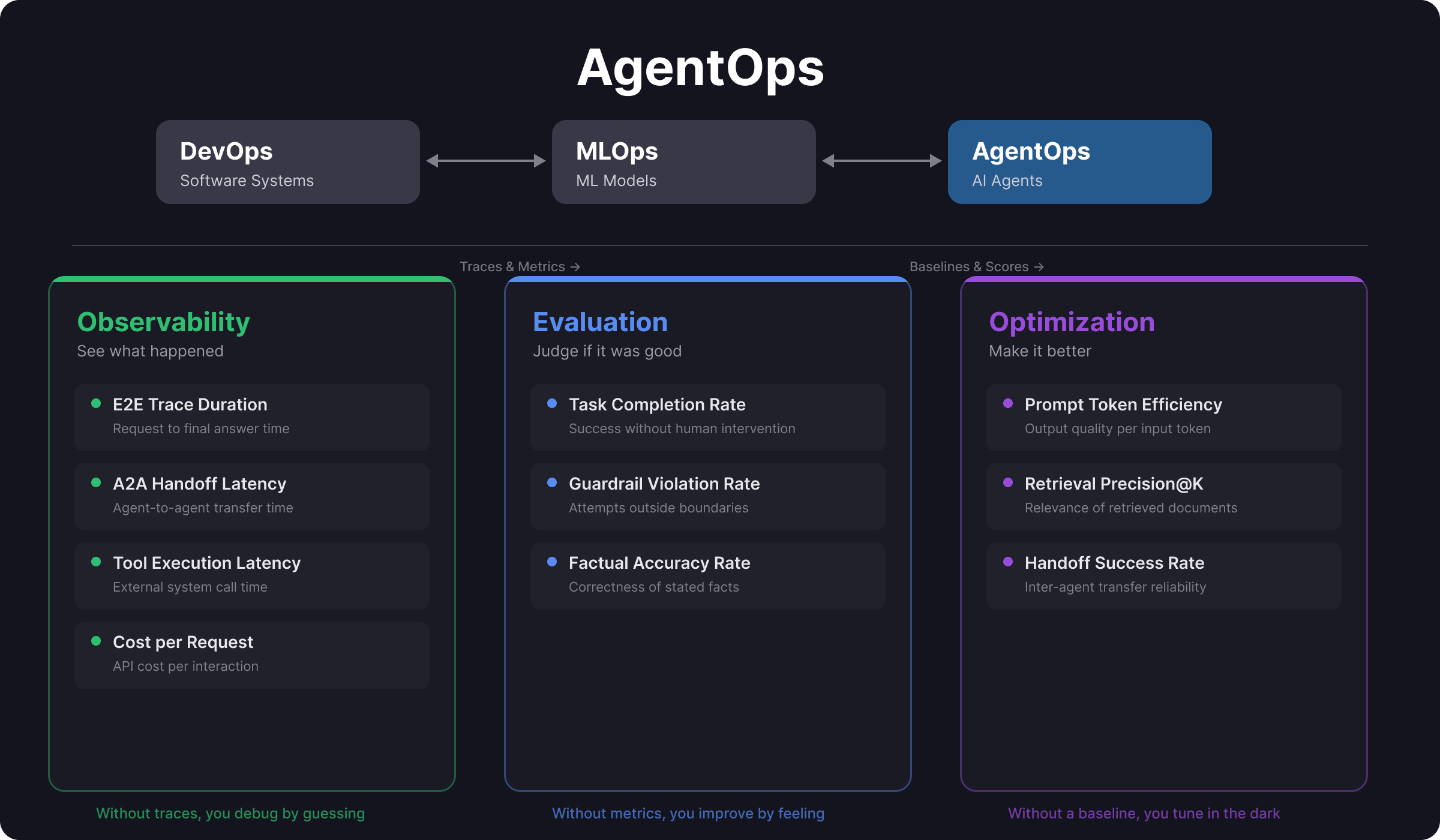Click 'Judge if it was good' subtitle
1440x840 pixels.
[607, 351]
